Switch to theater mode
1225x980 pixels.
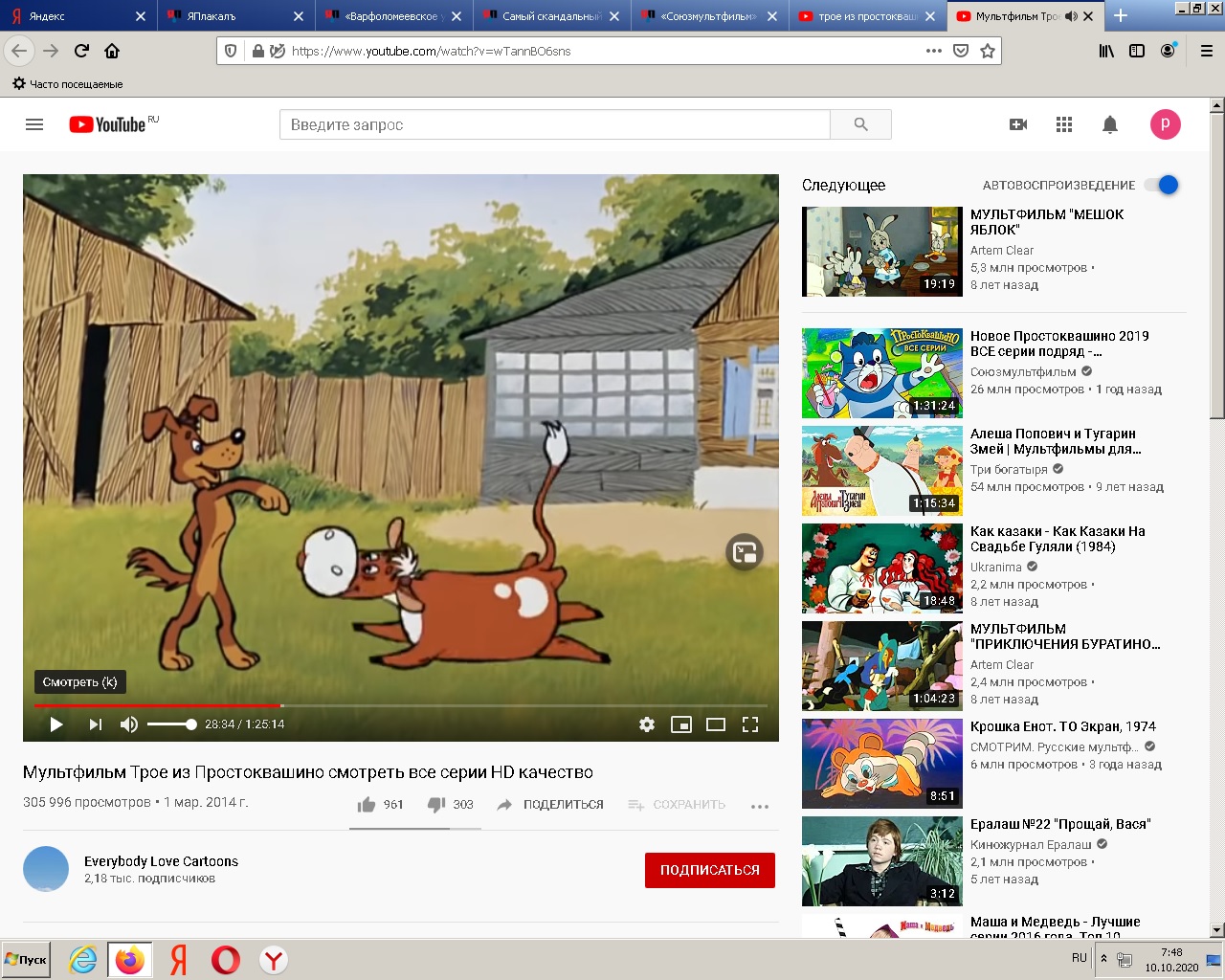[x=716, y=724]
